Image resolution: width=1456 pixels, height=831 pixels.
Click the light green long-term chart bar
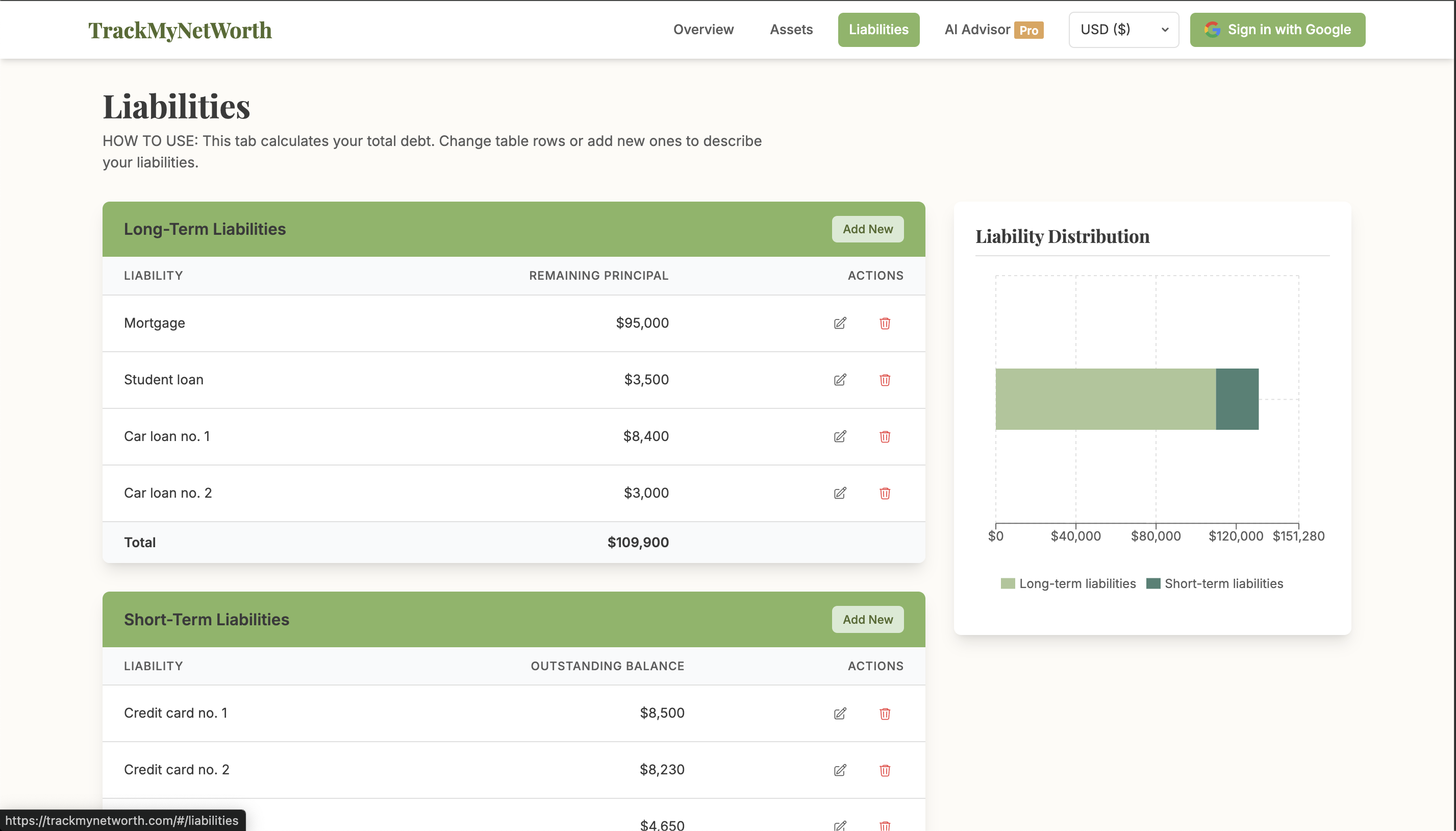pos(1105,399)
